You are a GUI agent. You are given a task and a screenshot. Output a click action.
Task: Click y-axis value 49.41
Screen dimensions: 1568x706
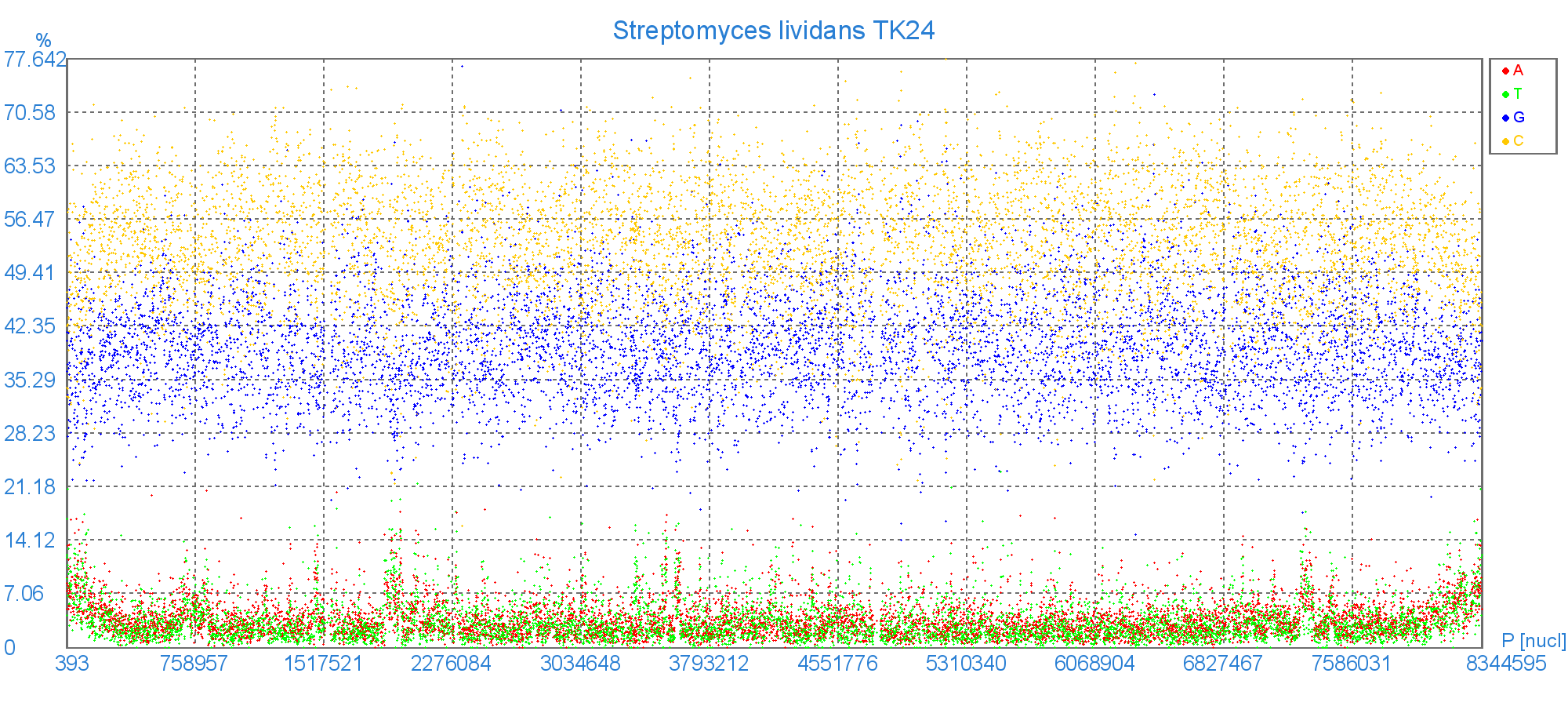pyautogui.click(x=30, y=273)
